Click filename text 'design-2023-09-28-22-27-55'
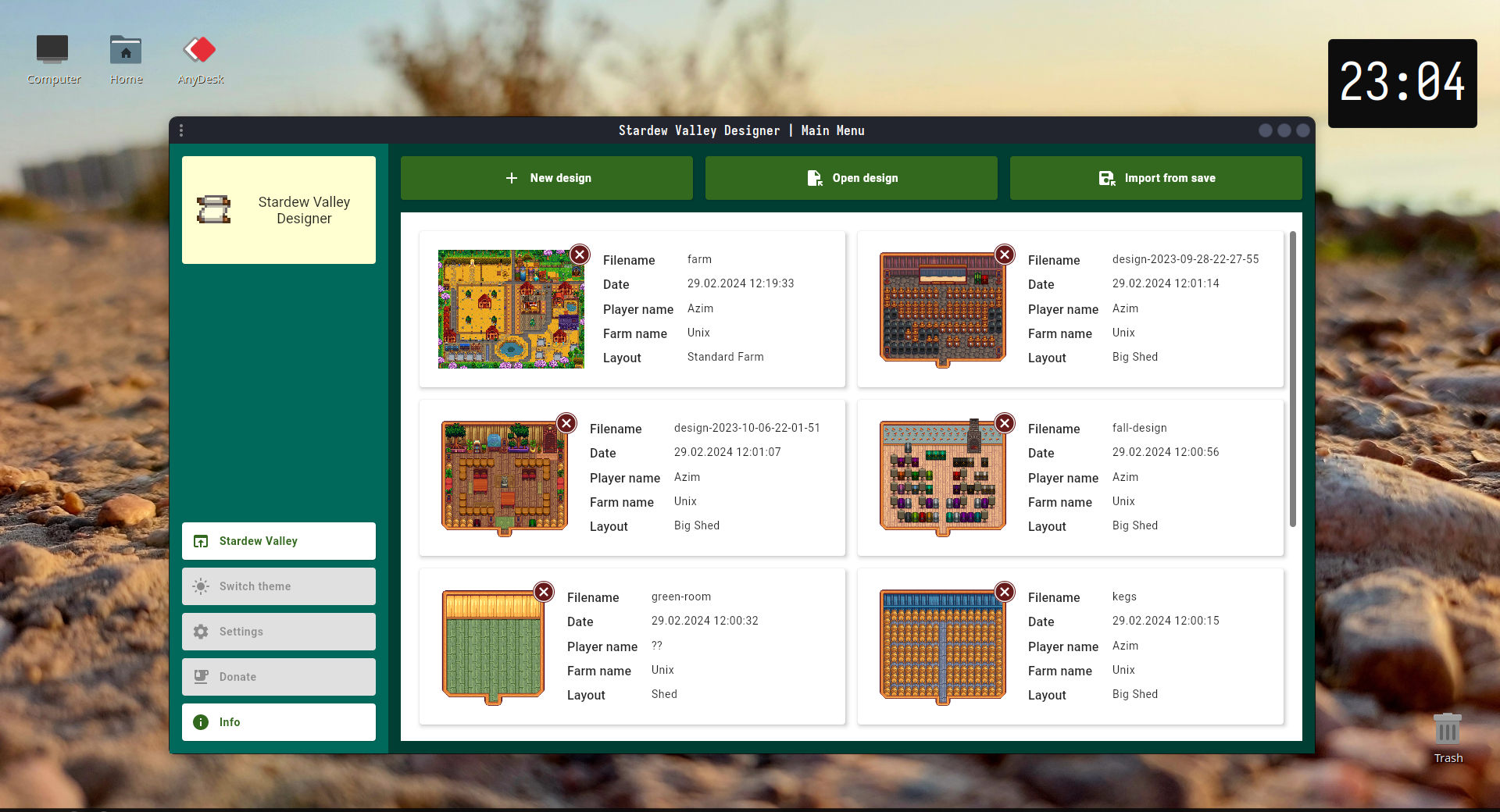1500x812 pixels. pos(1186,259)
